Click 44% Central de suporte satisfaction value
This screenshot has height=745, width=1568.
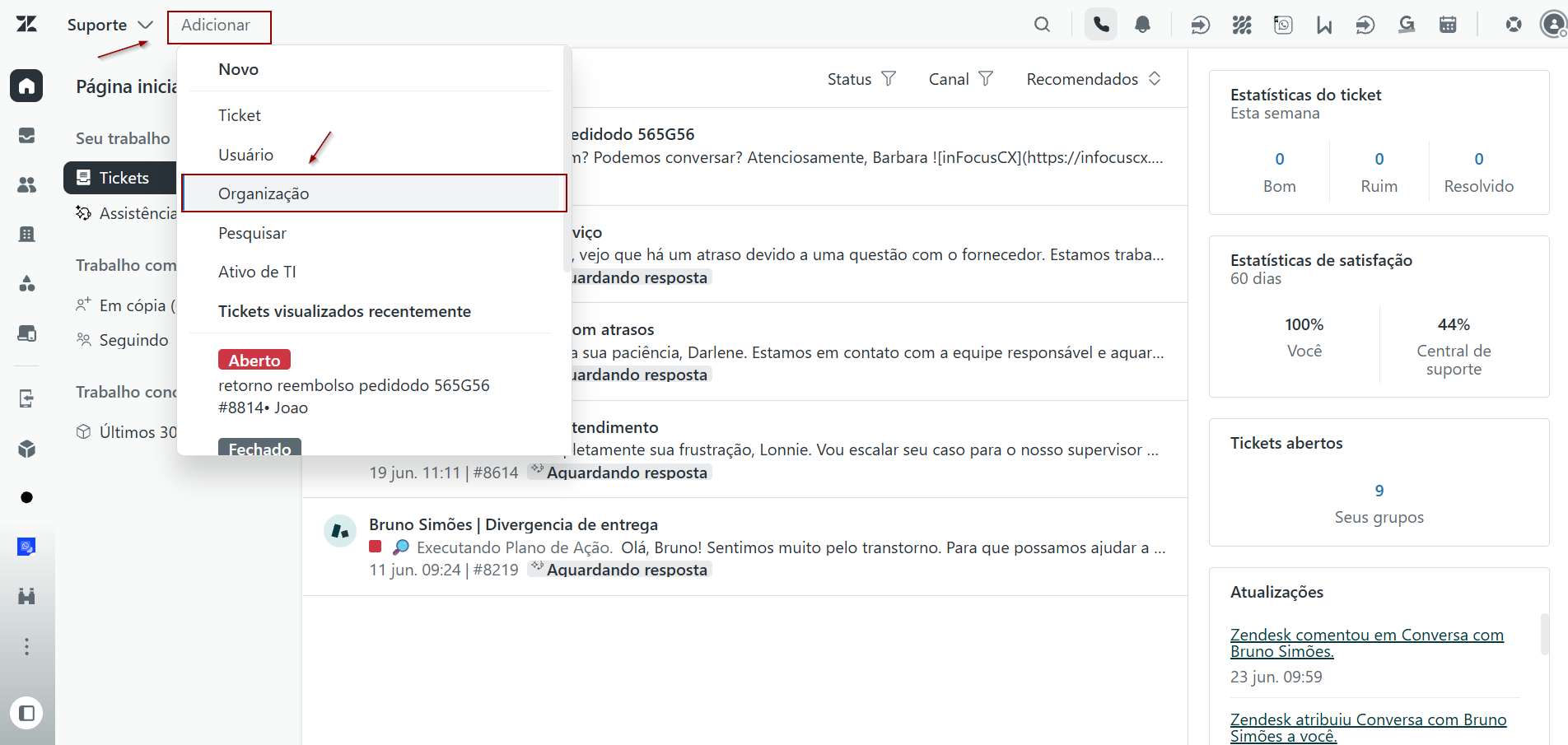pyautogui.click(x=1454, y=324)
